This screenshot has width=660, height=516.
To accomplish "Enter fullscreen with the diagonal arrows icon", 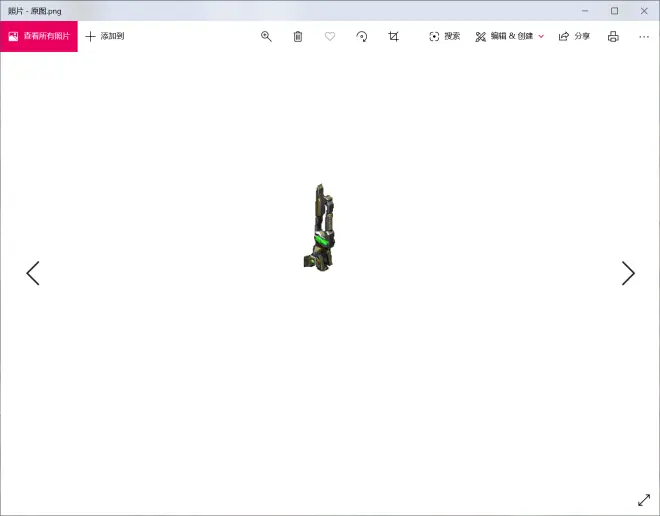I will coord(644,500).
